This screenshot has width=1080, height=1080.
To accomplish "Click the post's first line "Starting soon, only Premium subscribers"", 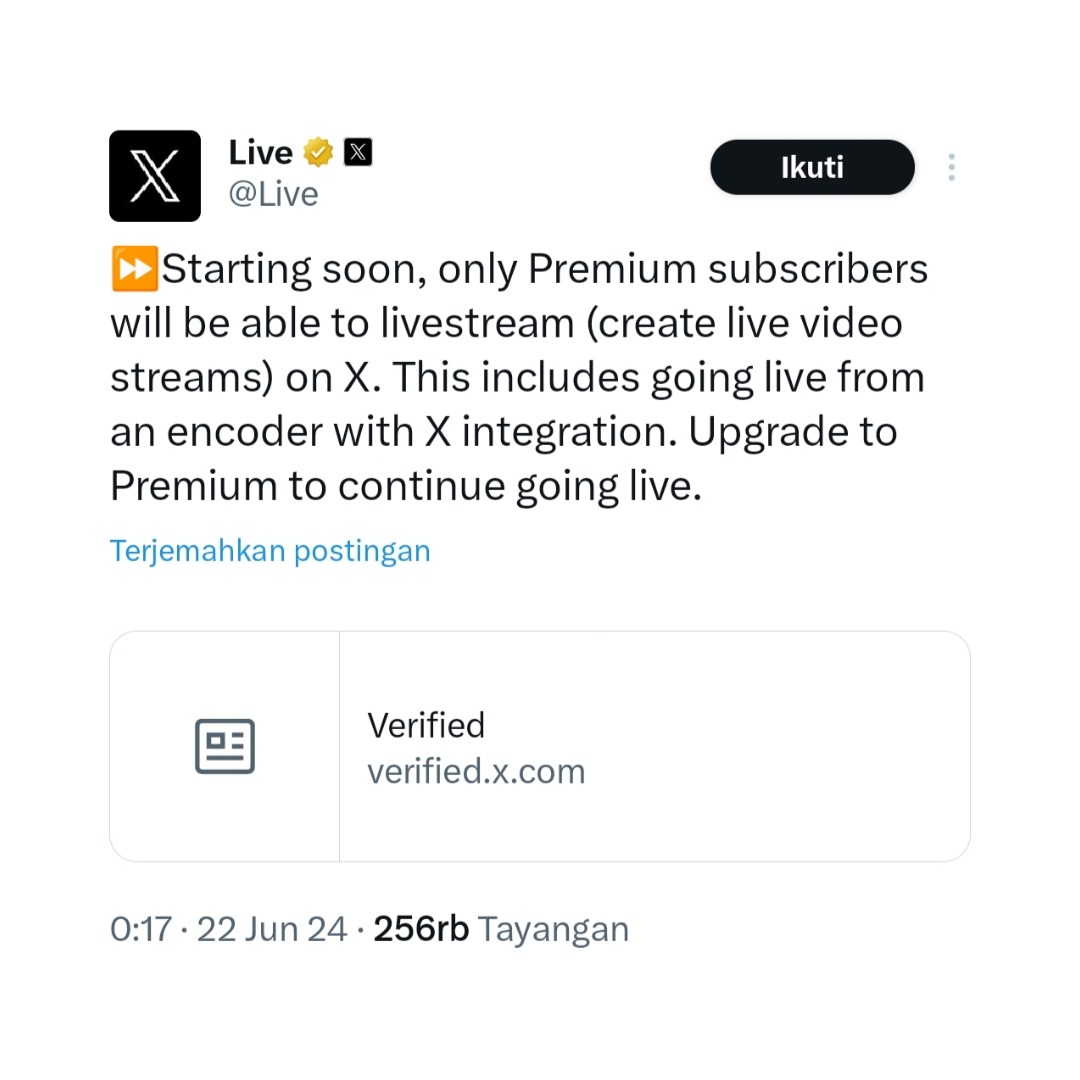I will [544, 270].
